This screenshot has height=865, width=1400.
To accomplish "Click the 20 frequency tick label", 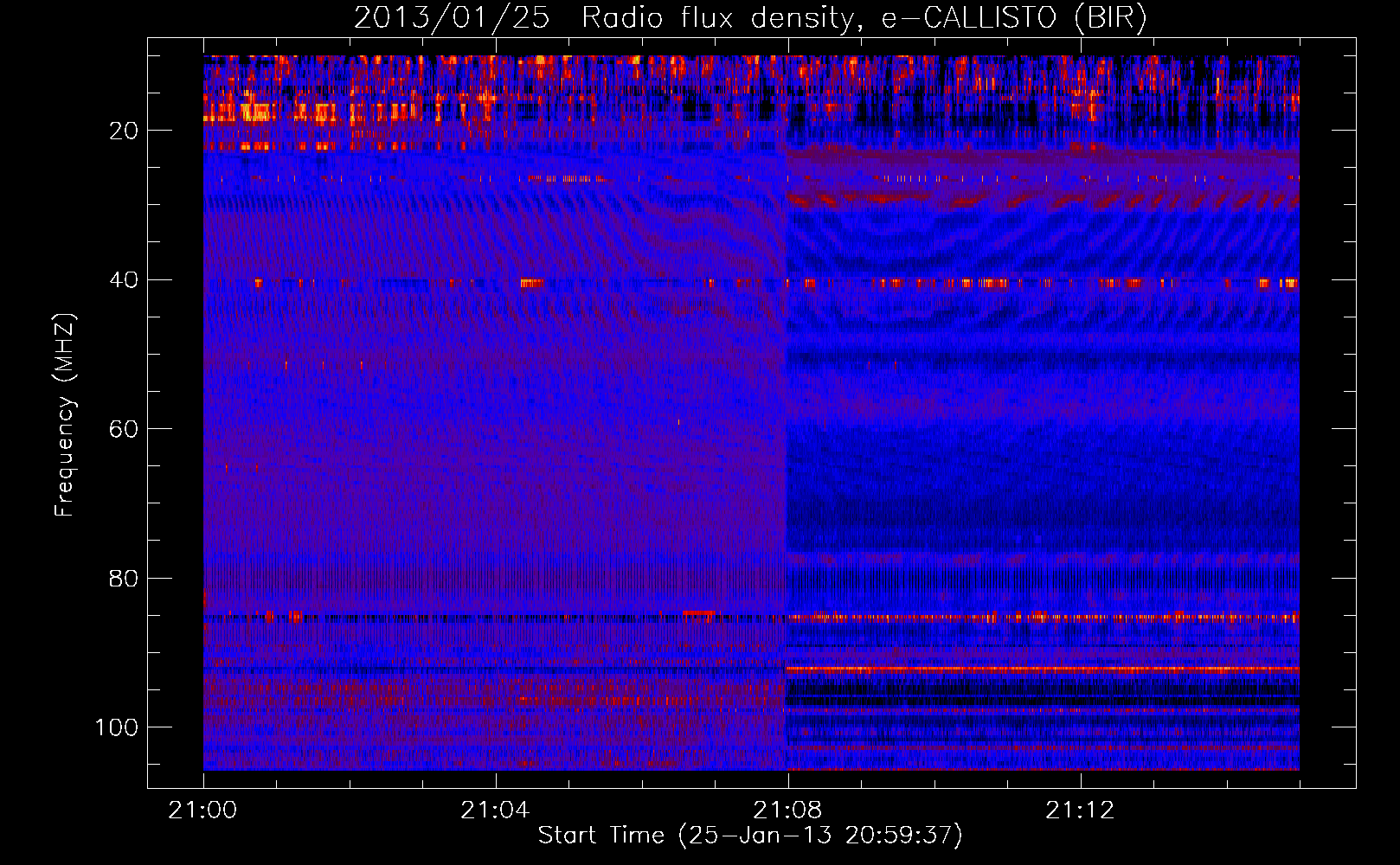I will pyautogui.click(x=125, y=131).
